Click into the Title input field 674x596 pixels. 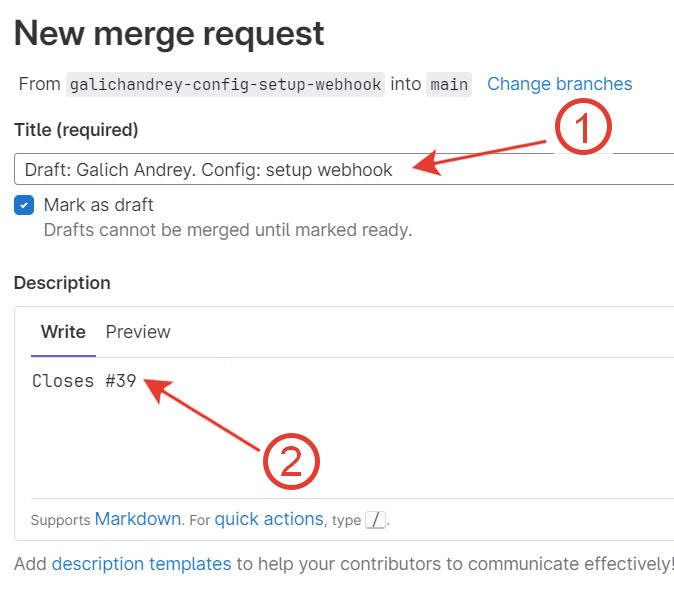(344, 169)
